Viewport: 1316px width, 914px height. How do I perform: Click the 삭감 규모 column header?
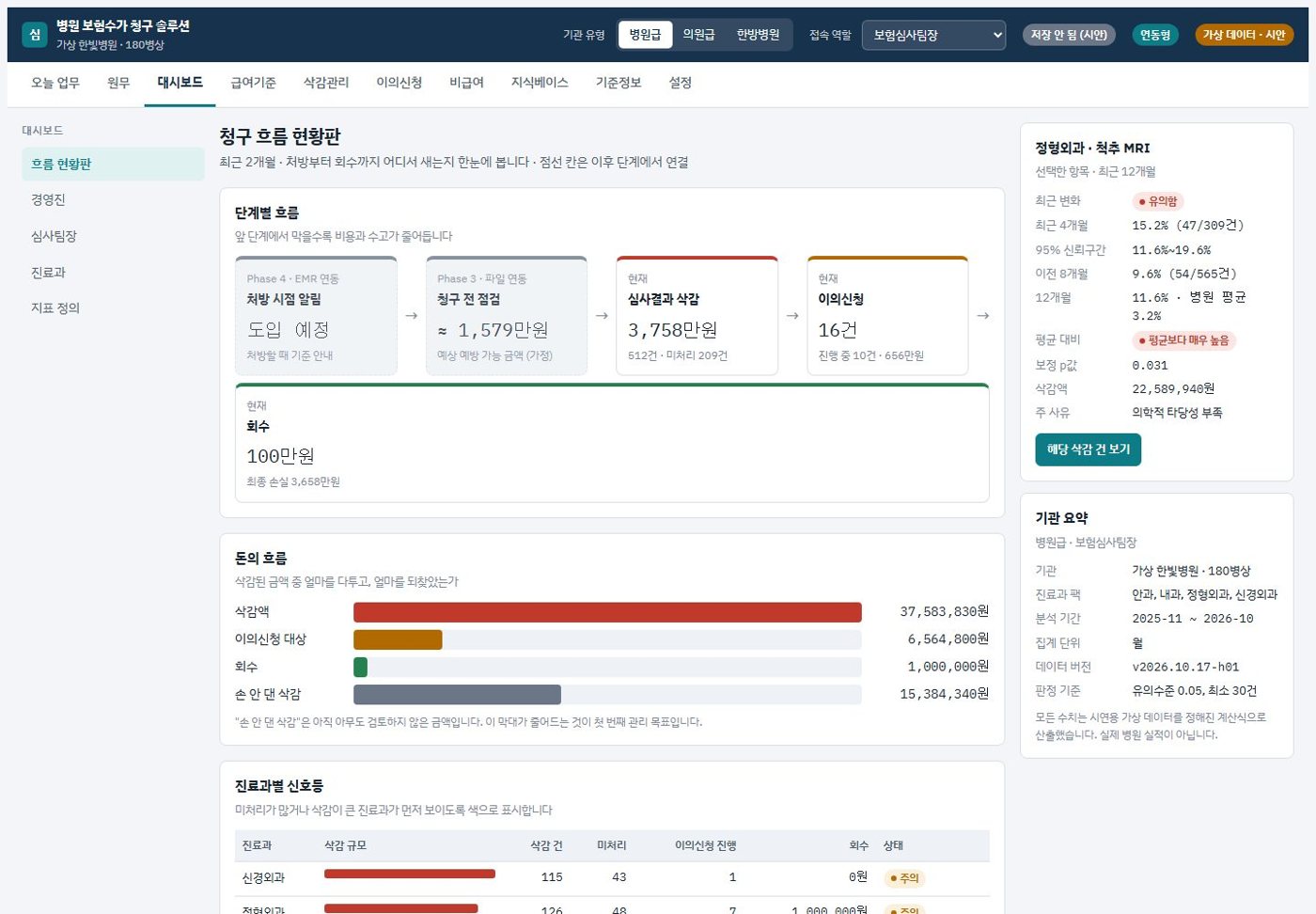345,846
